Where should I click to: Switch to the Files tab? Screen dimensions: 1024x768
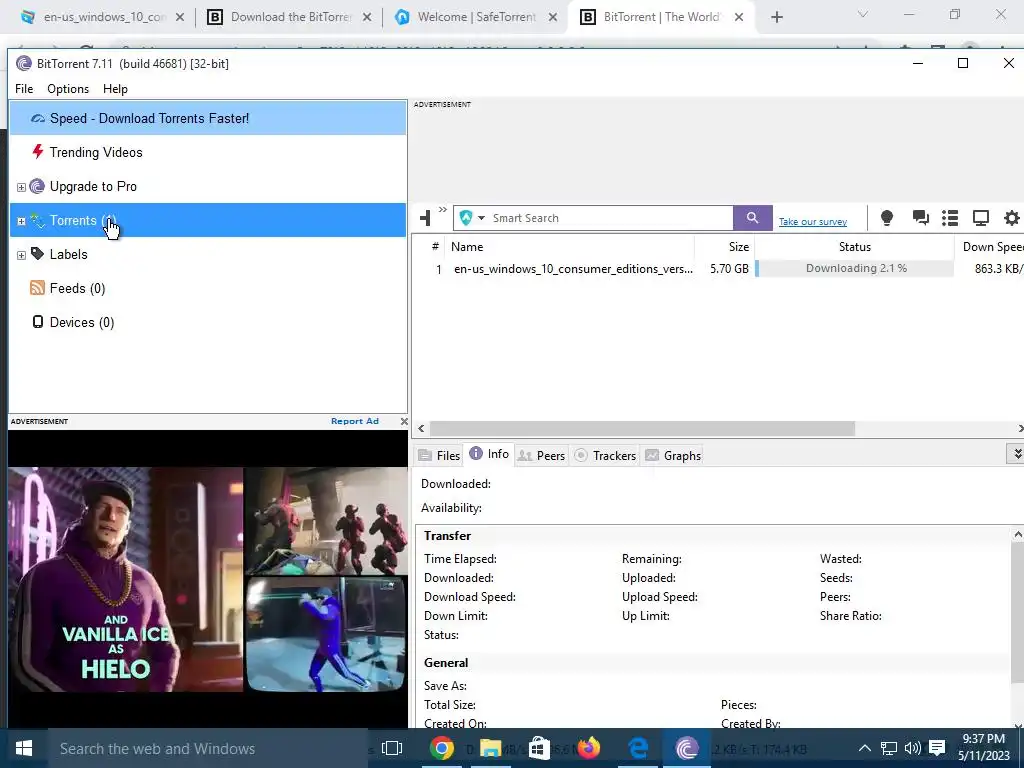(x=439, y=455)
